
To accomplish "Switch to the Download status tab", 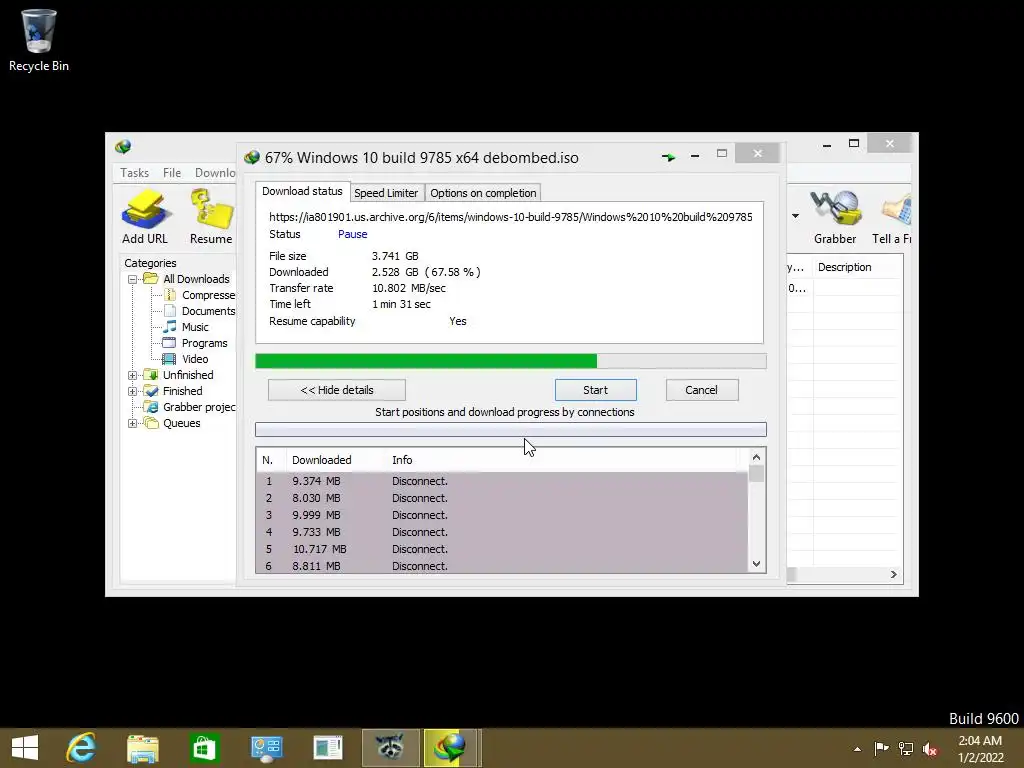I will tap(302, 191).
